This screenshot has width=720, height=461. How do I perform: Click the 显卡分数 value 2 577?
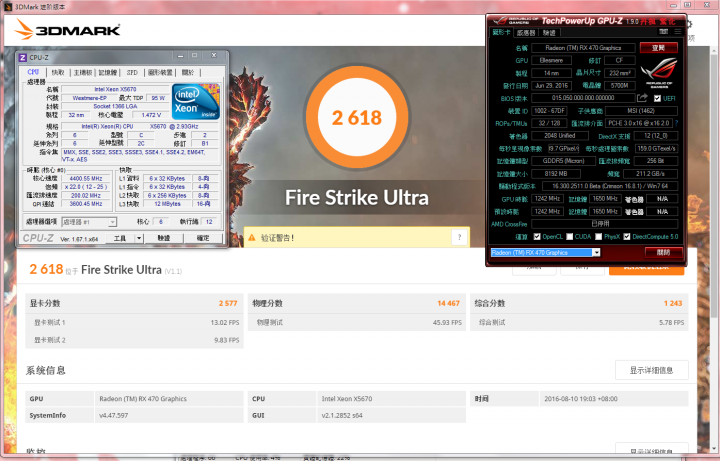click(228, 304)
